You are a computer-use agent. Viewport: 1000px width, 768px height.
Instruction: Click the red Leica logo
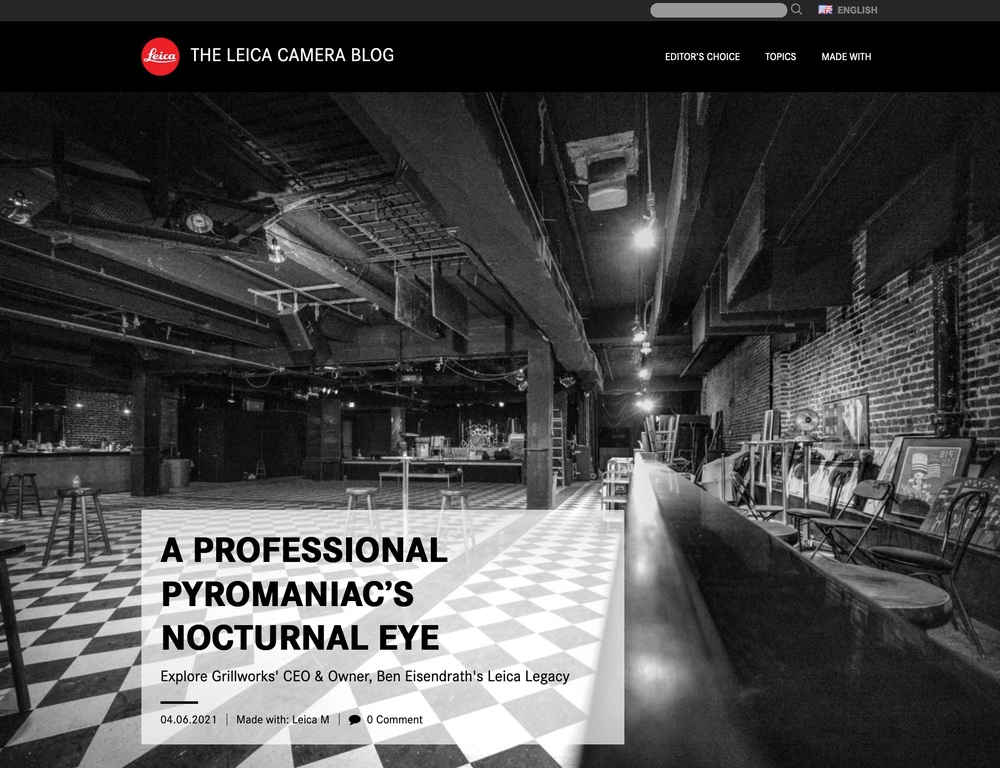(160, 56)
